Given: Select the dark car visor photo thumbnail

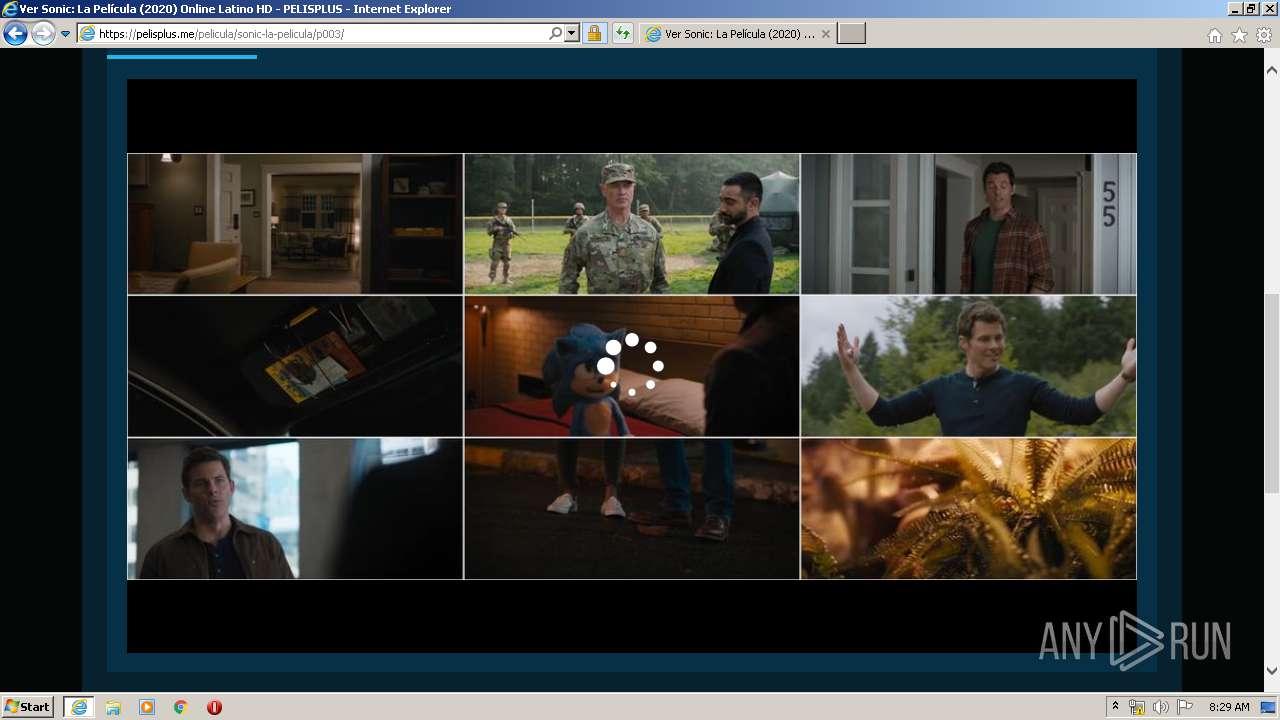Looking at the screenshot, I should point(295,366).
